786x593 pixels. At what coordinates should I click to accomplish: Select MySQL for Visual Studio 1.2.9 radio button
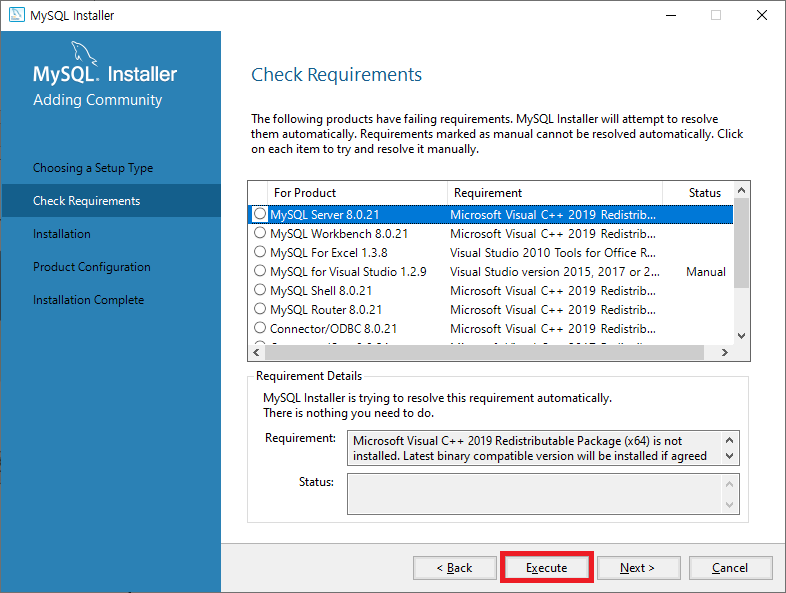coord(260,271)
